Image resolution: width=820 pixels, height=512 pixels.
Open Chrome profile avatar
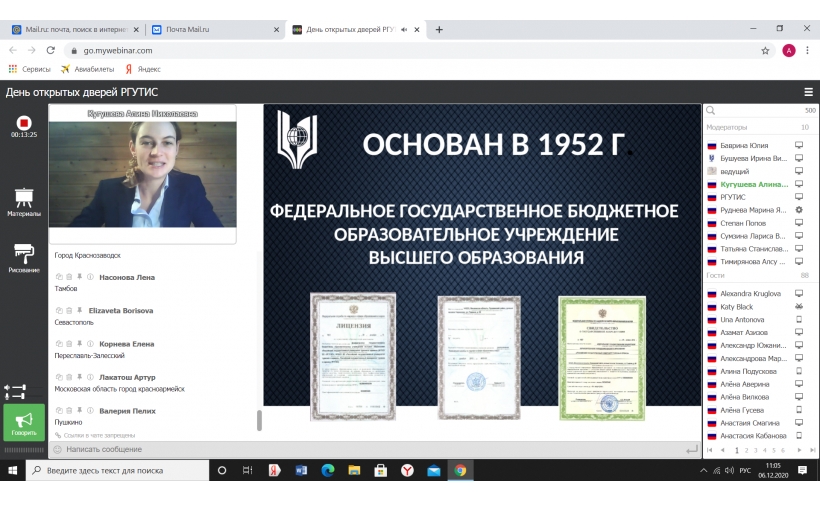pos(789,50)
